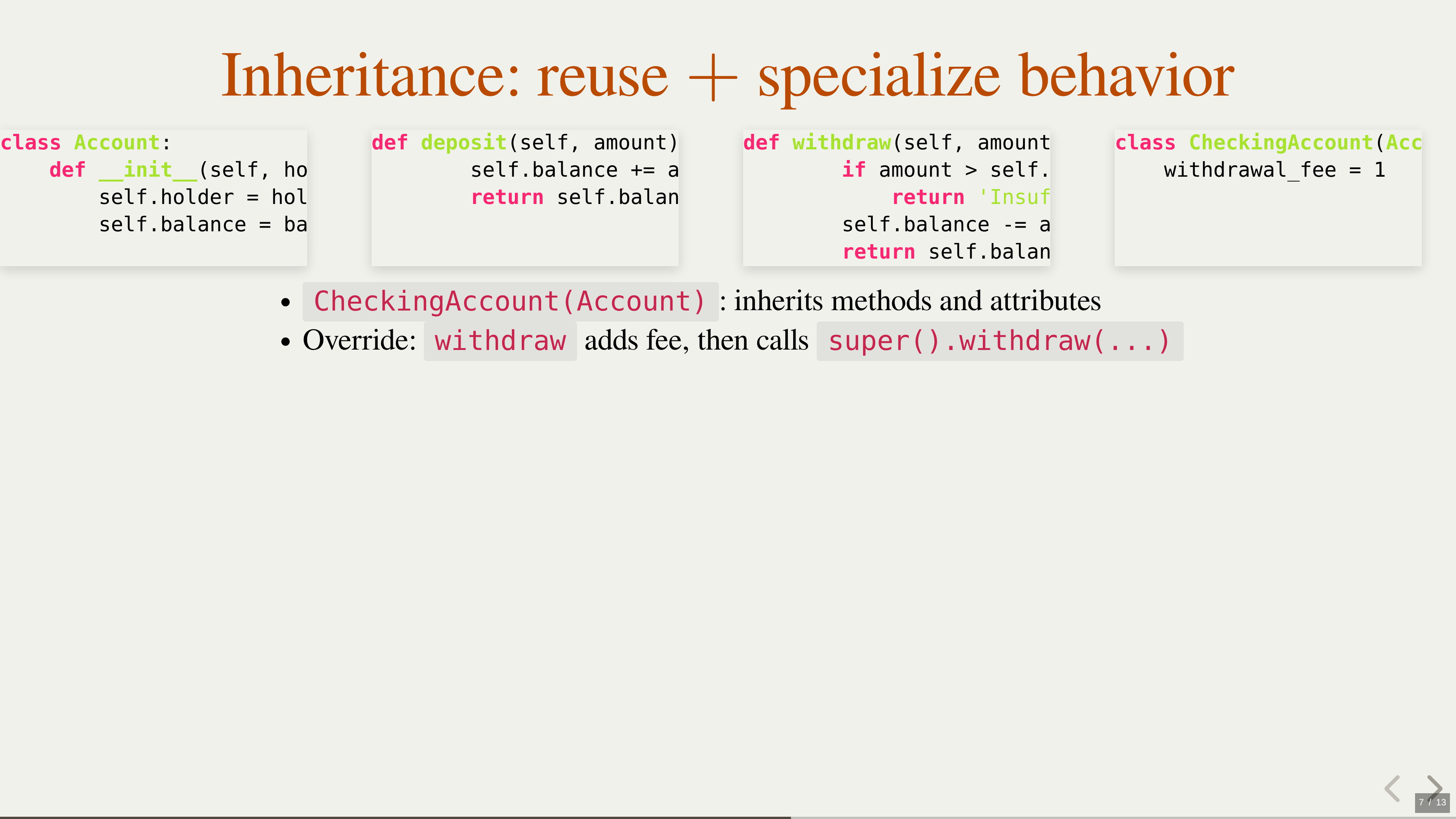The image size is (1456, 819).
Task: Click the __init__ method definition line
Action: [x=178, y=170]
